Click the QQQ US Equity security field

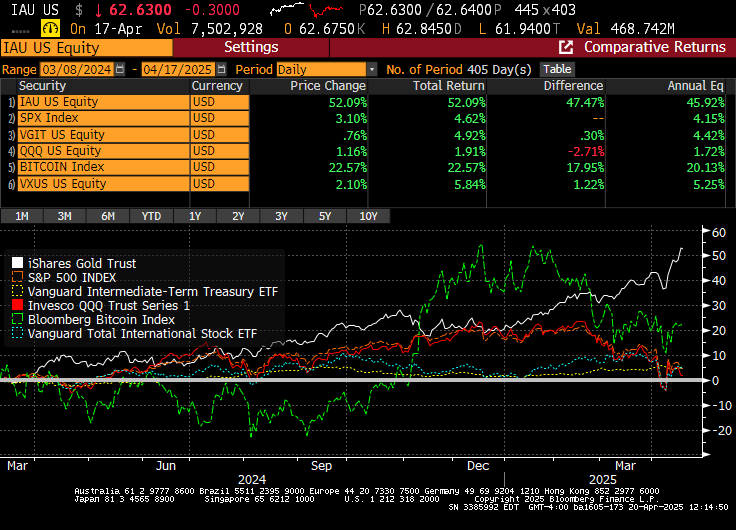pyautogui.click(x=103, y=151)
